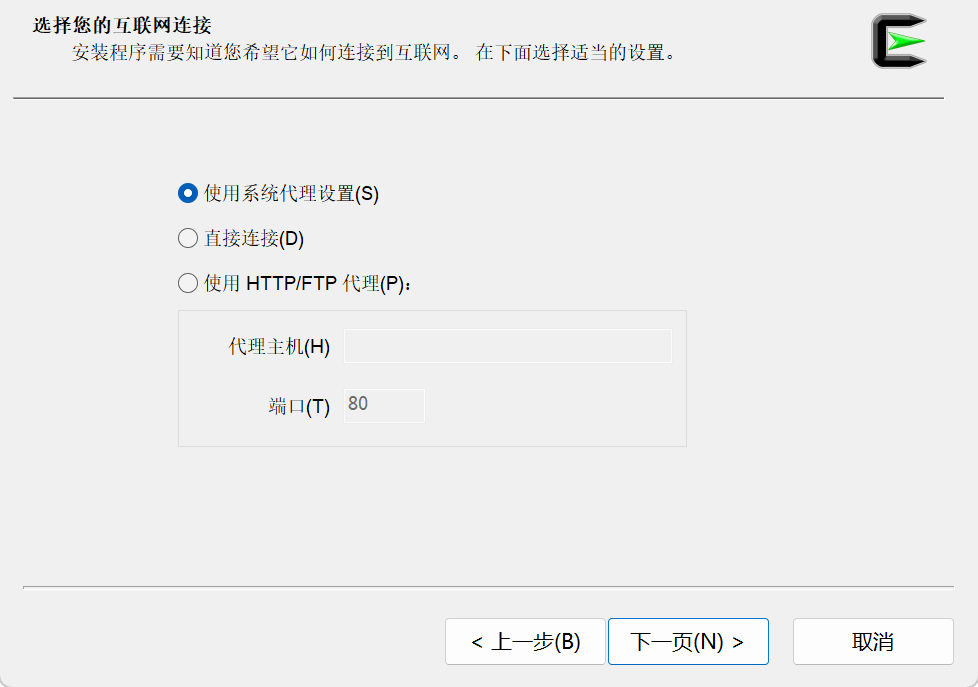Proceed with 下一页(N) > button
Image resolution: width=978 pixels, height=687 pixels.
click(688, 641)
